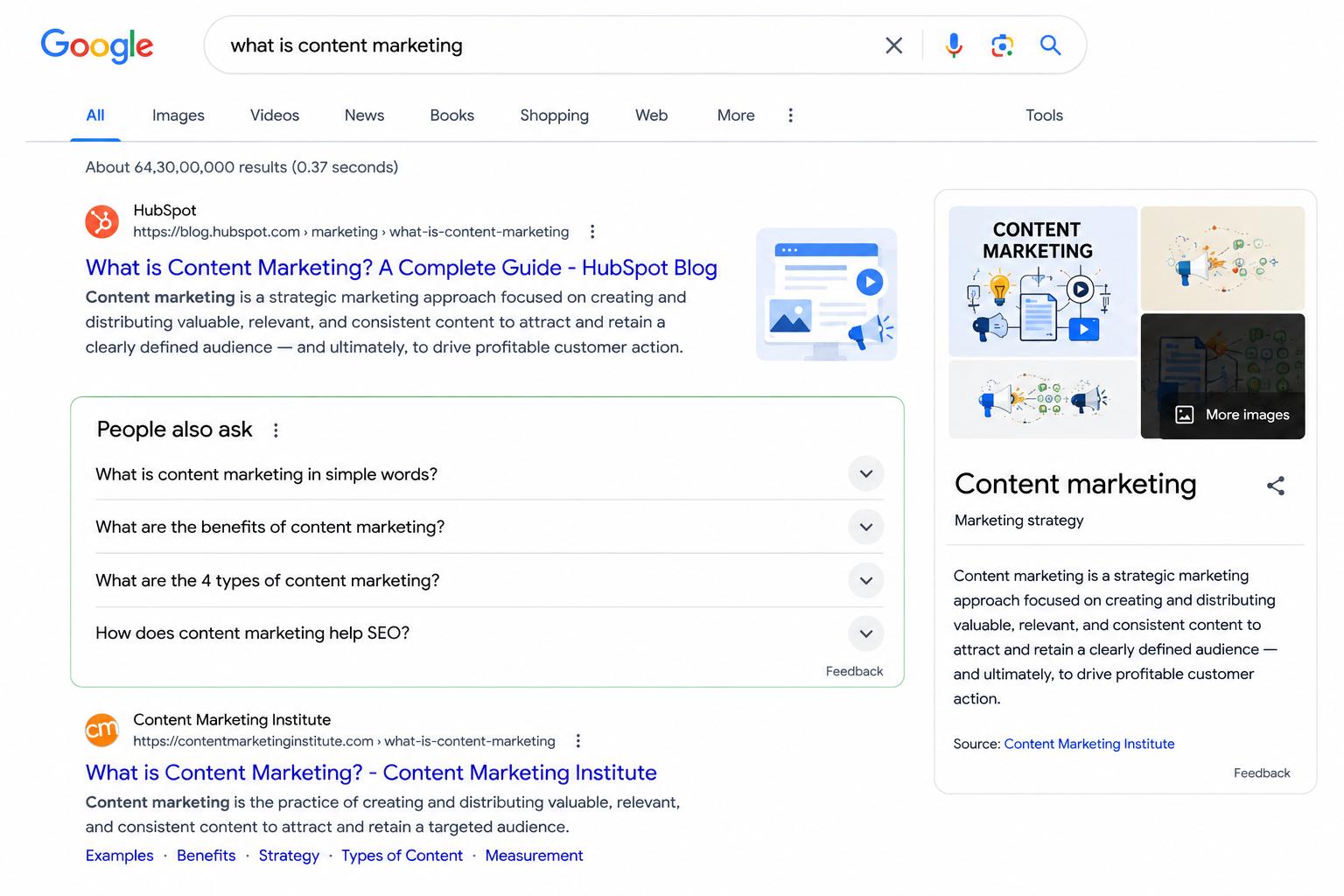The height and width of the screenshot is (896, 1344).
Task: Expand 'How does content marketing help SEO?'
Action: click(489, 633)
